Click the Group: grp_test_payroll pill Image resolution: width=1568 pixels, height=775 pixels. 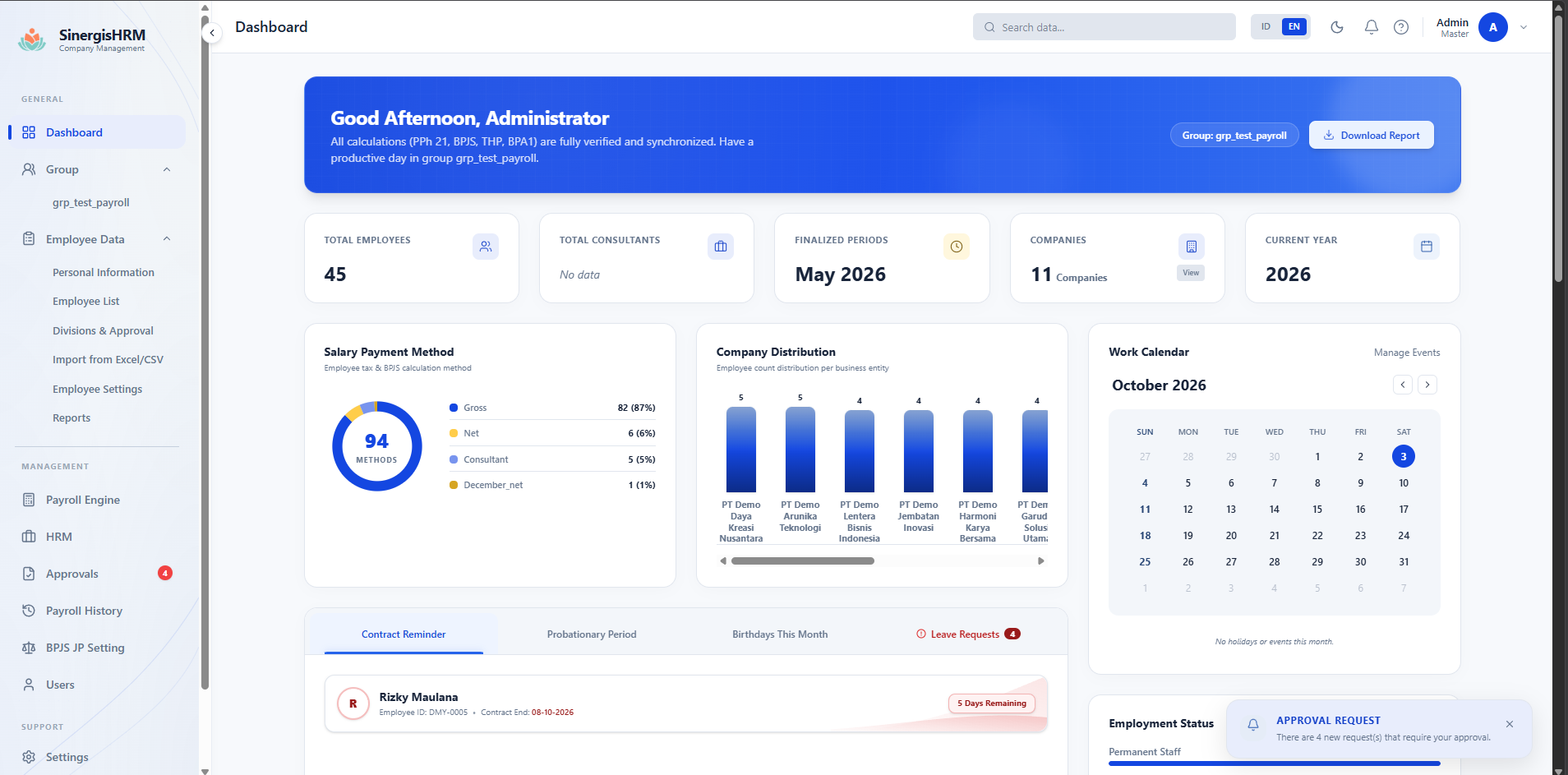click(1234, 136)
